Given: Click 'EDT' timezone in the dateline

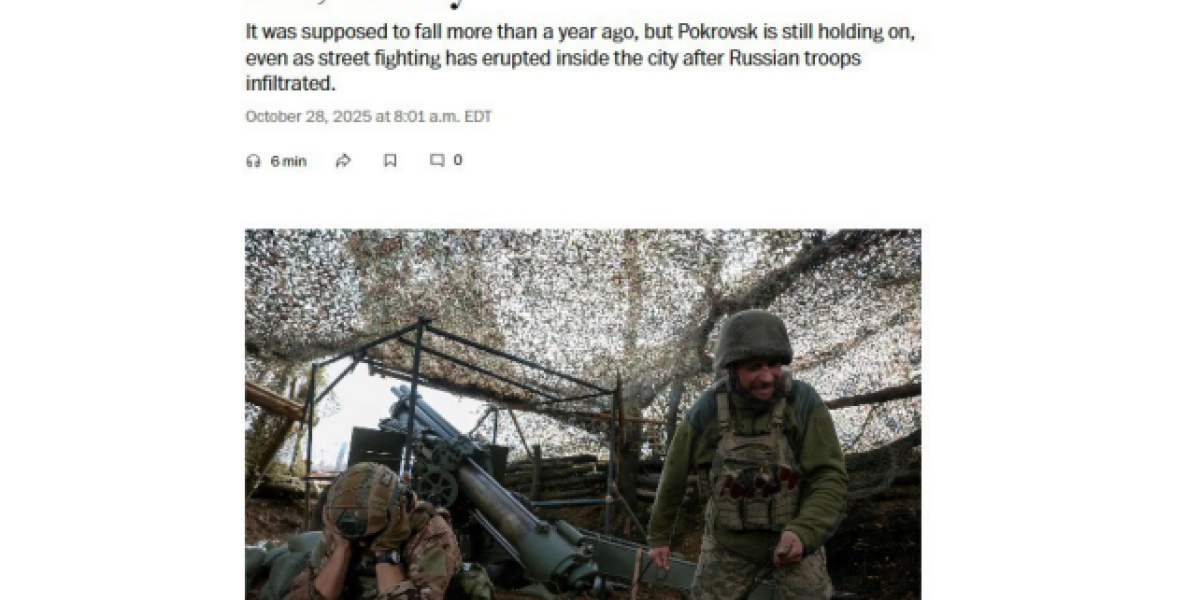Looking at the screenshot, I should coord(479,117).
